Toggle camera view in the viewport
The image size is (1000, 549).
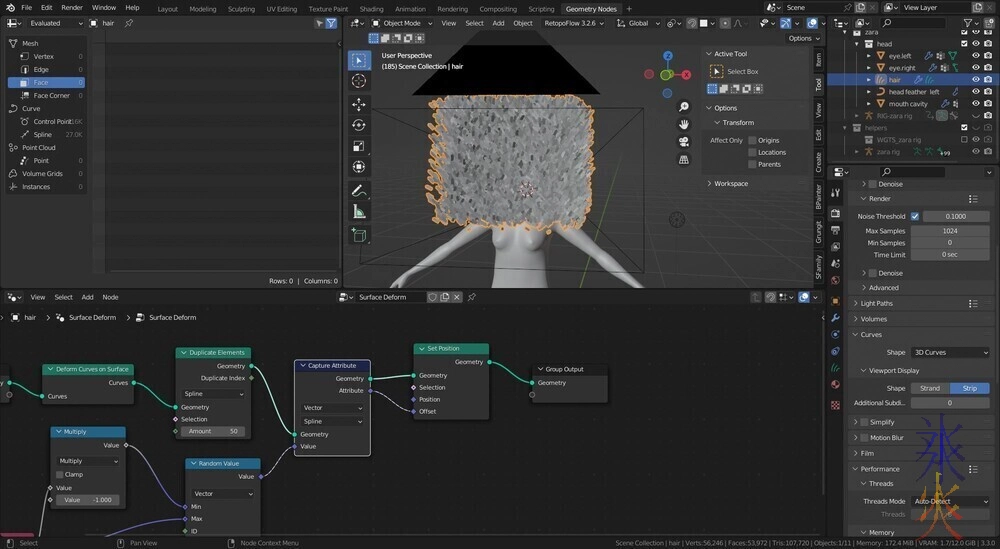point(684,141)
